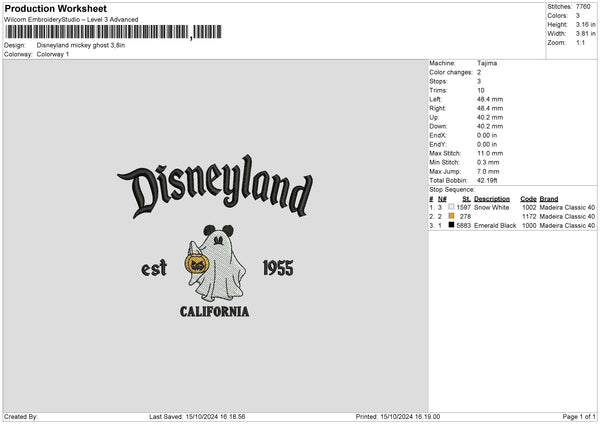This screenshot has height=424, width=600.
Task: Click the 'Stop Sequence:' heading
Action: 452,190
